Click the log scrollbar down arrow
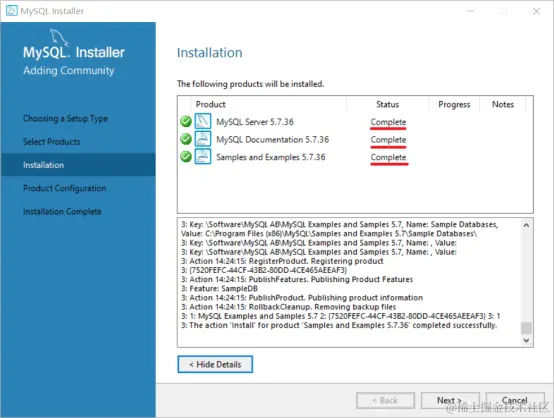Viewport: 554px width, 418px height. (526, 340)
